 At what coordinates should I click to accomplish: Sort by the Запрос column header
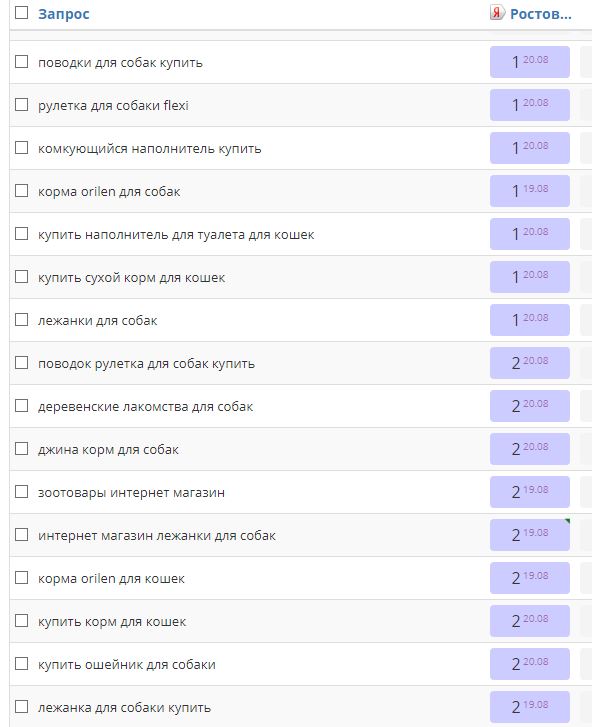point(64,14)
